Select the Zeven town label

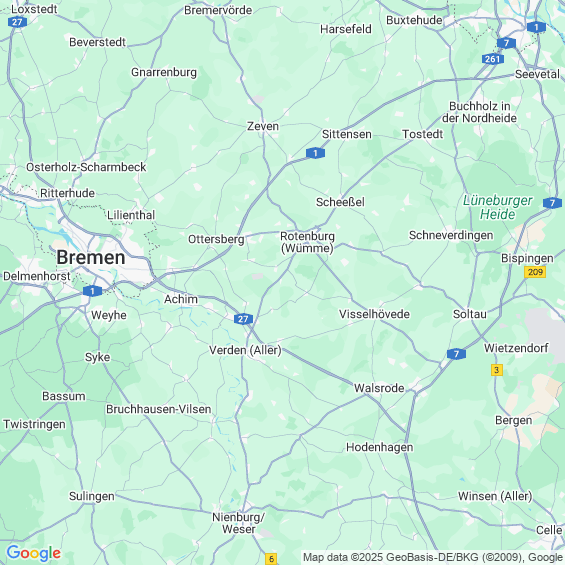pyautogui.click(x=263, y=126)
